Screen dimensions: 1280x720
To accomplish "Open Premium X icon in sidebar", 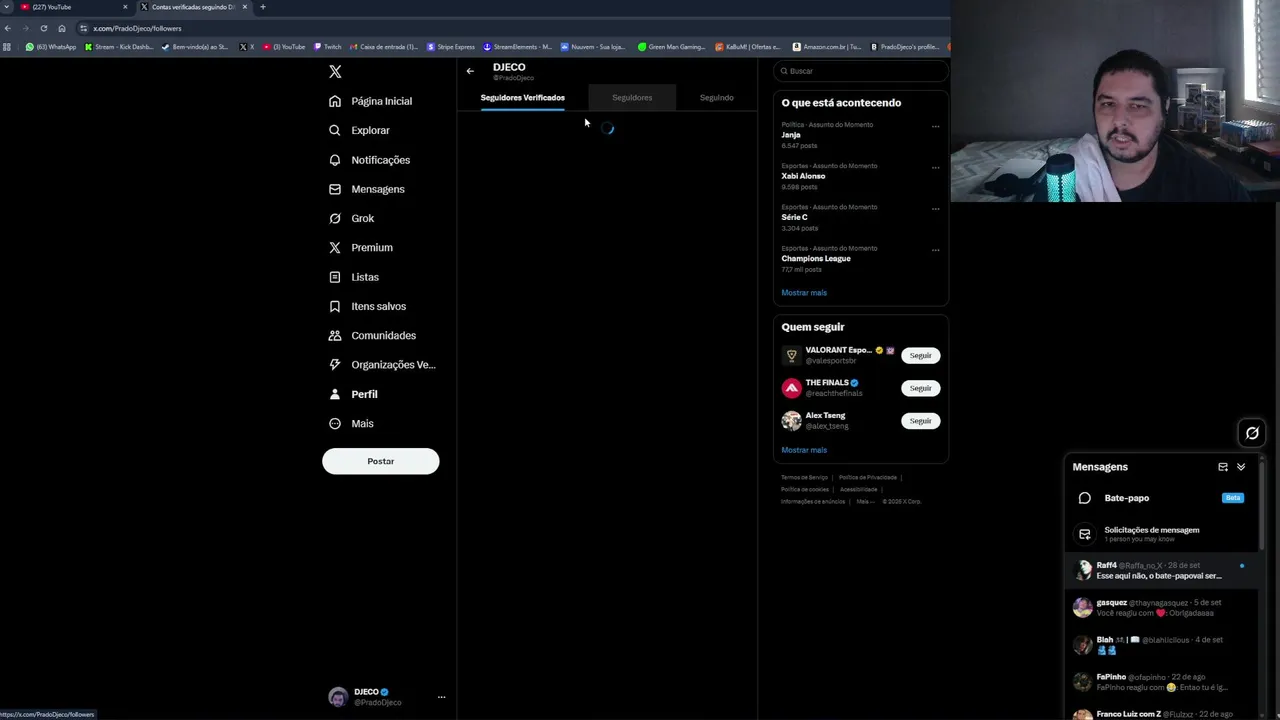I will pos(335,247).
